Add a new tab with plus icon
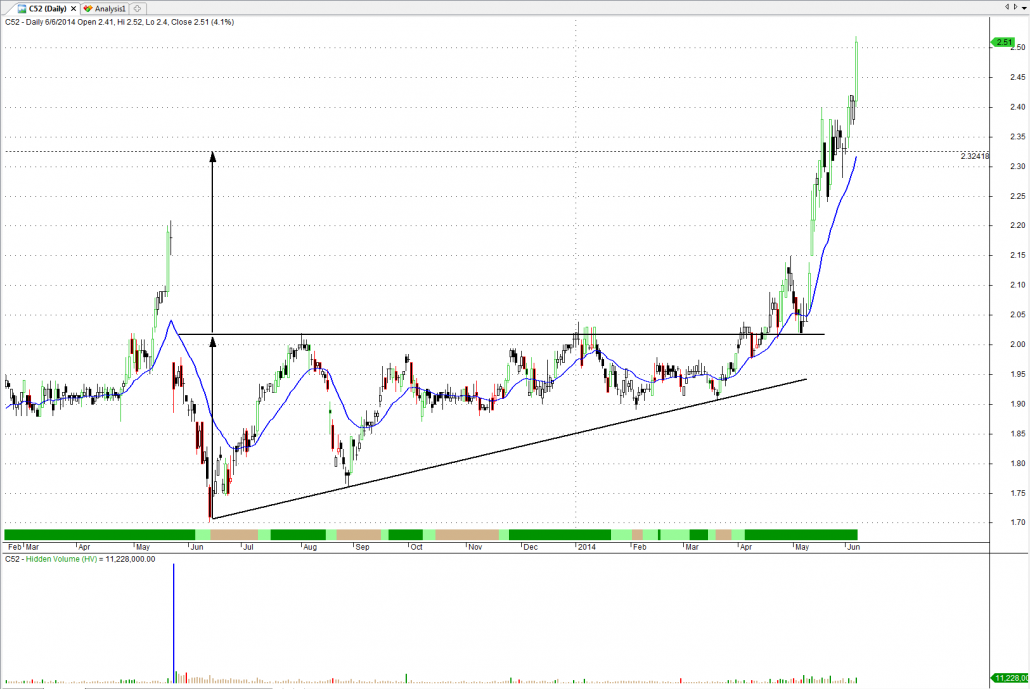 [x=137, y=8]
